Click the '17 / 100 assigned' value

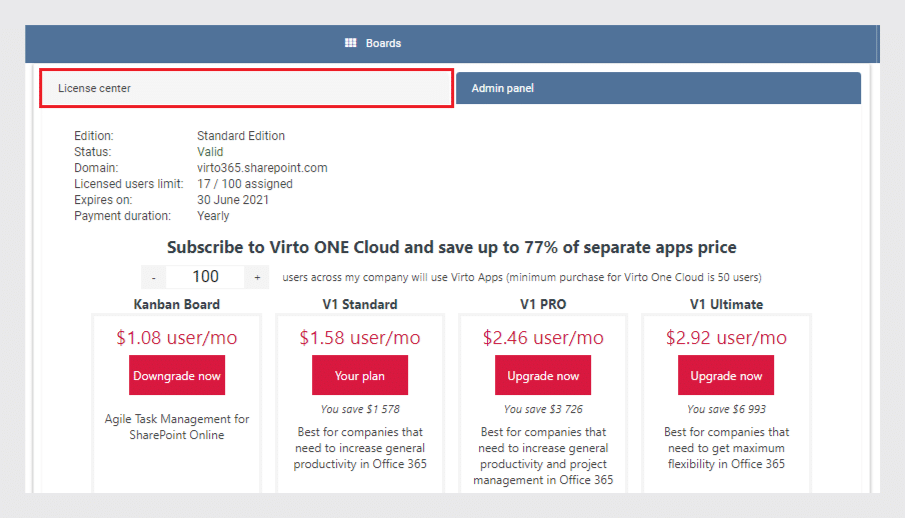[245, 184]
